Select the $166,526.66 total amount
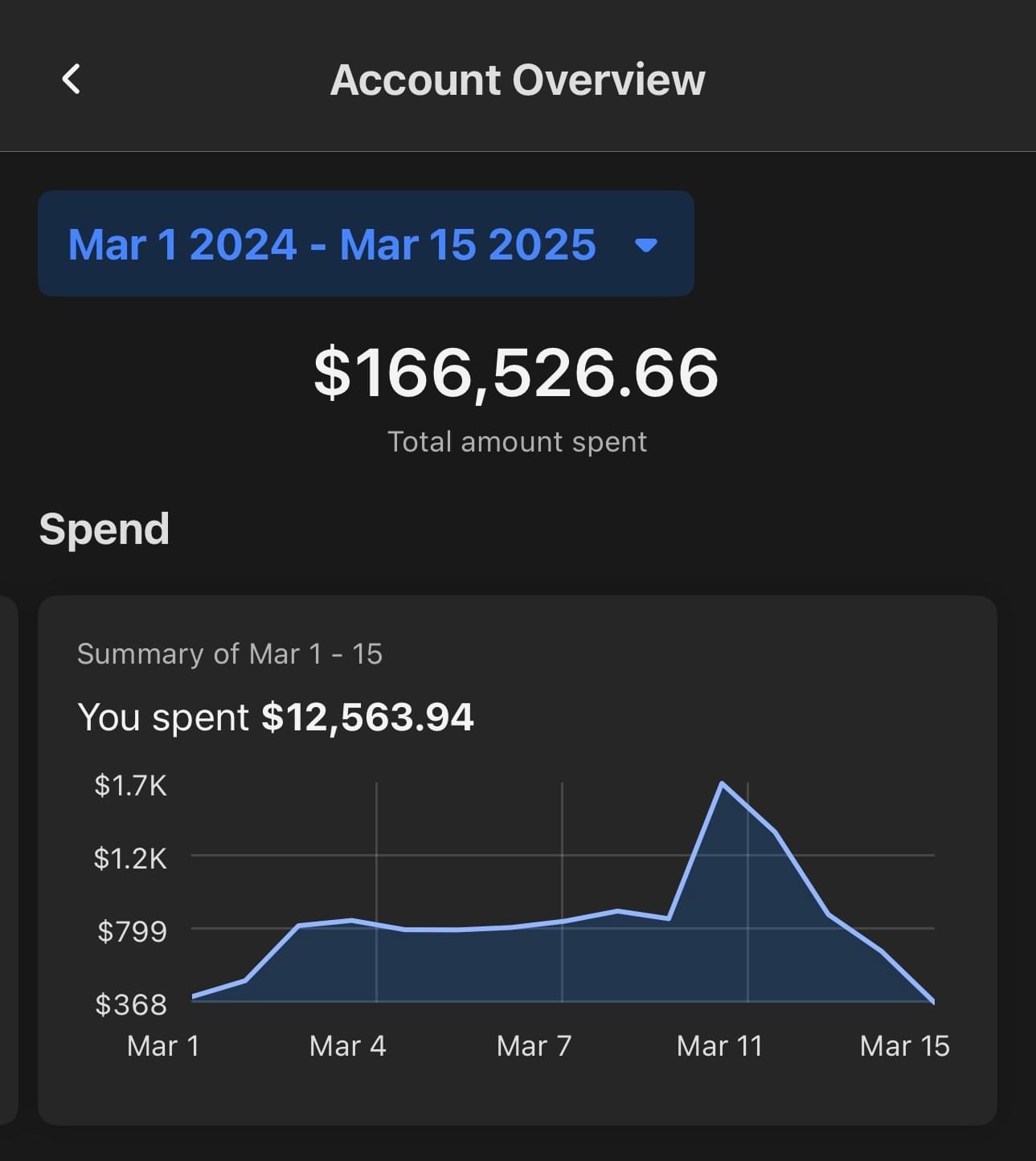The height and width of the screenshot is (1161, 1036). click(x=516, y=373)
